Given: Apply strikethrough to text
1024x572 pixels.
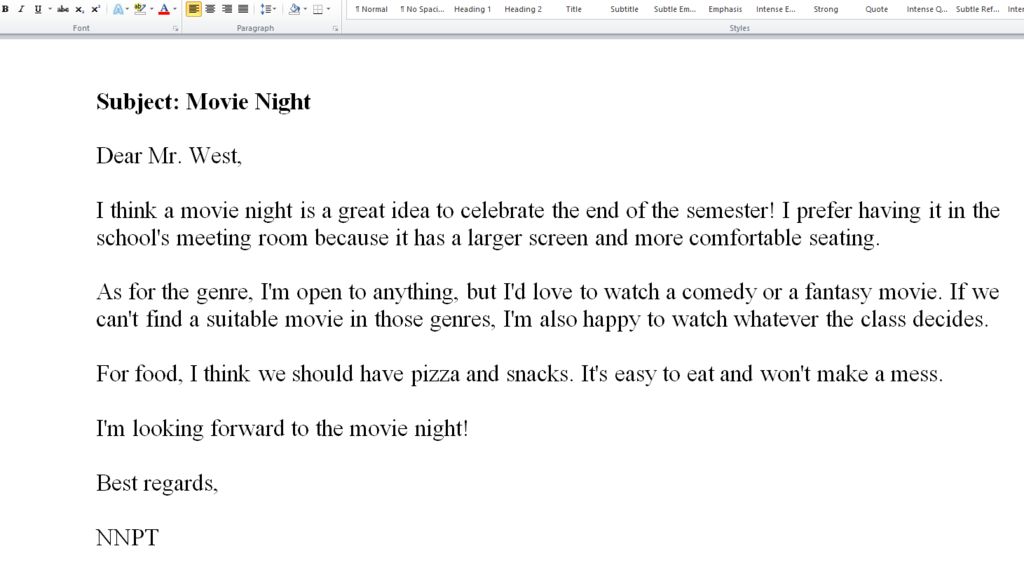Looking at the screenshot, I should pyautogui.click(x=63, y=9).
